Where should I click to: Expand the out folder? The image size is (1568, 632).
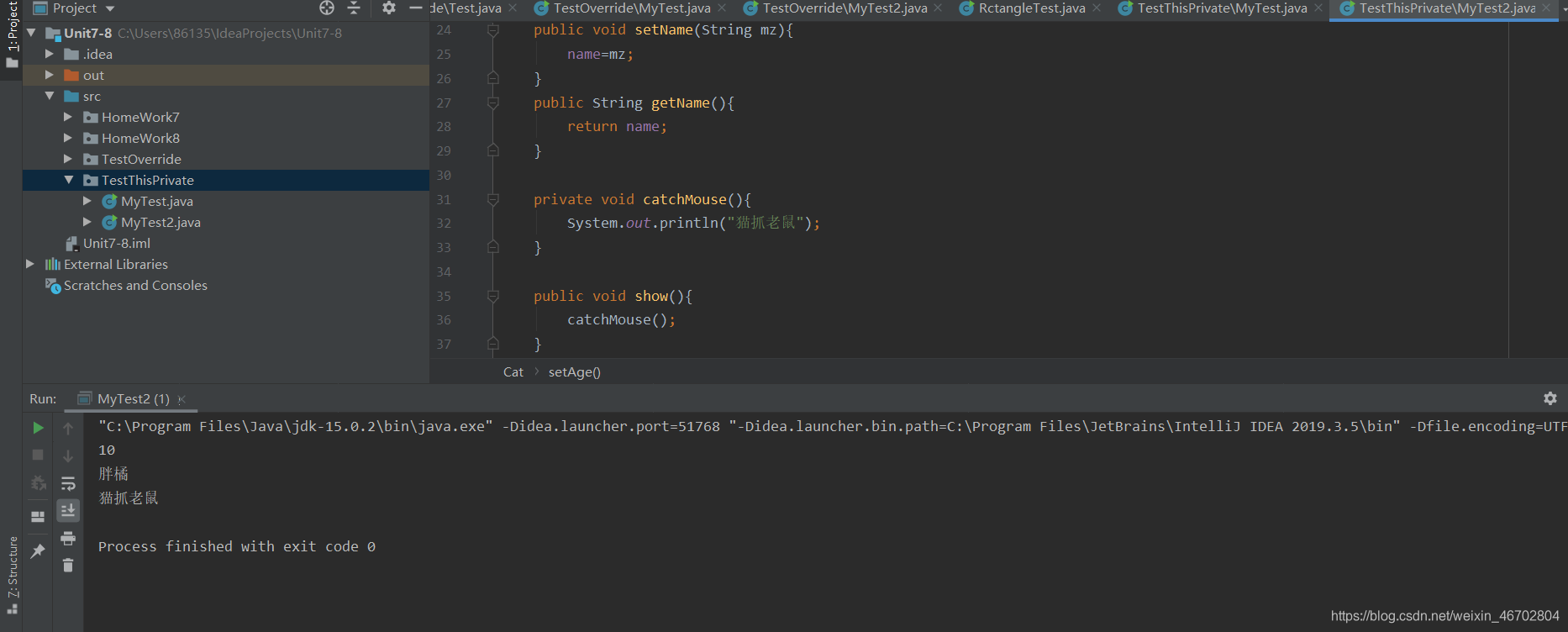[50, 75]
